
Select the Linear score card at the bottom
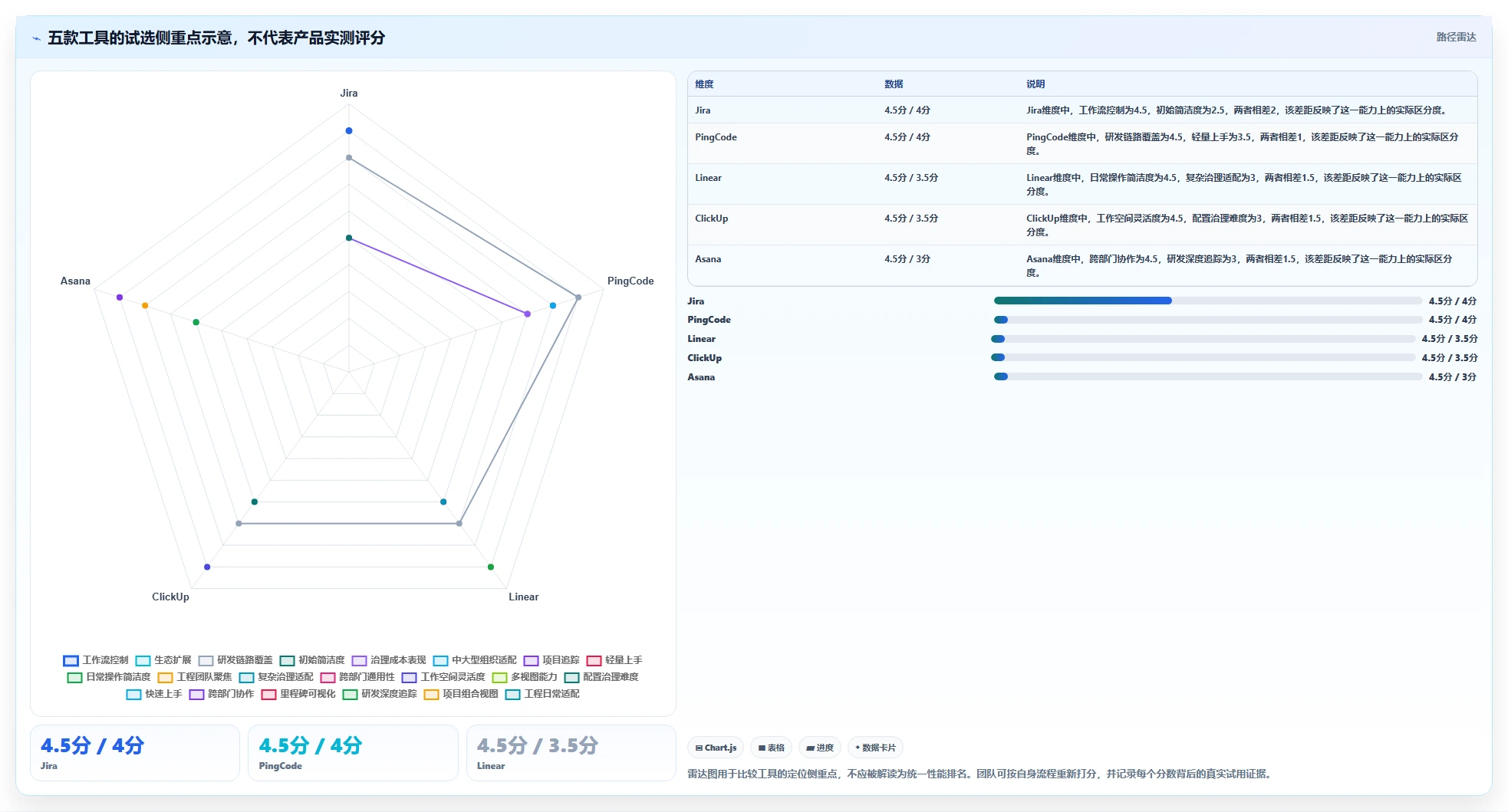[x=571, y=753]
